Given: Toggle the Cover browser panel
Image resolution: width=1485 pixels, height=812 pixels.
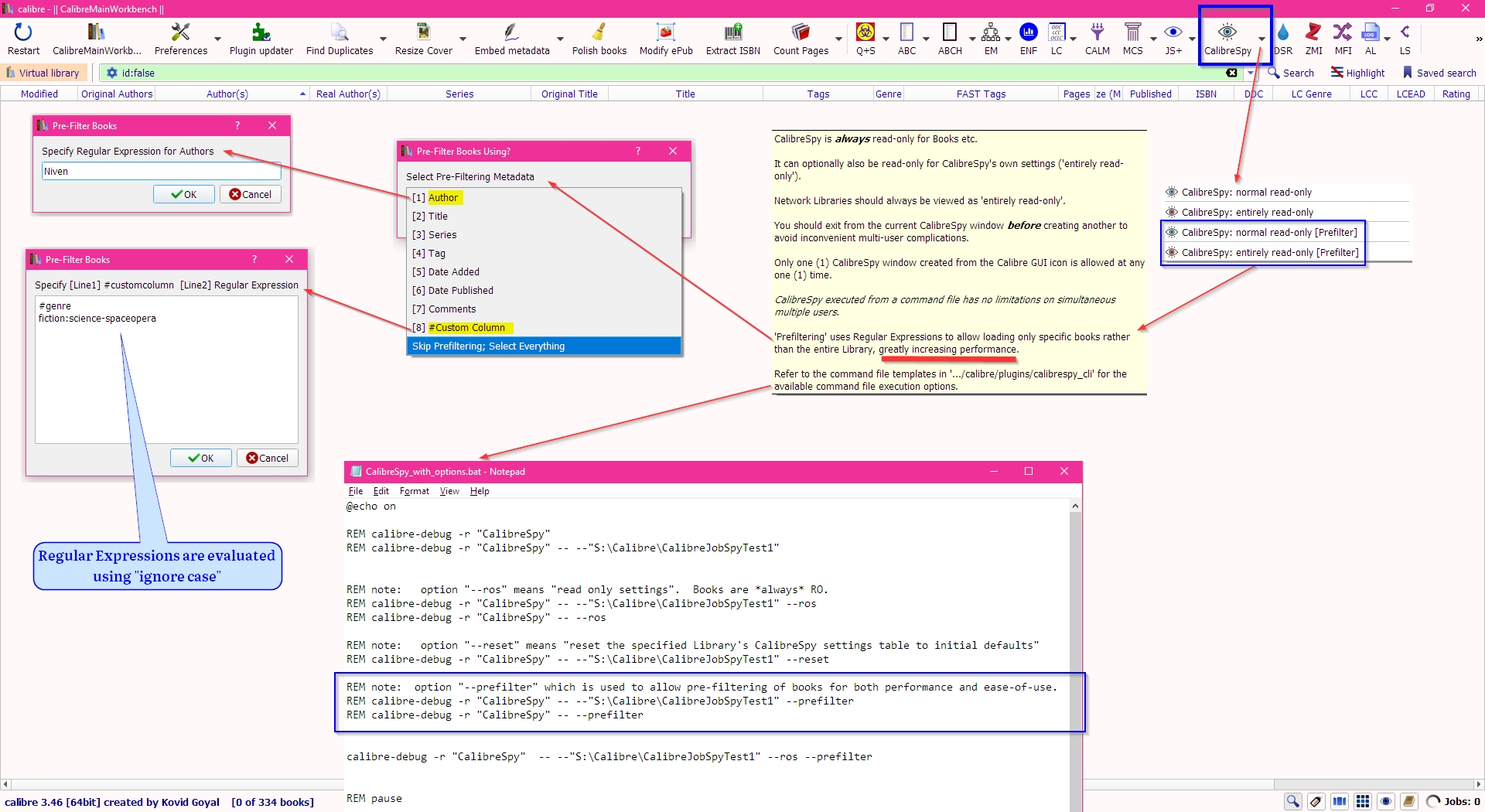Looking at the screenshot, I should pyautogui.click(x=1340, y=801).
